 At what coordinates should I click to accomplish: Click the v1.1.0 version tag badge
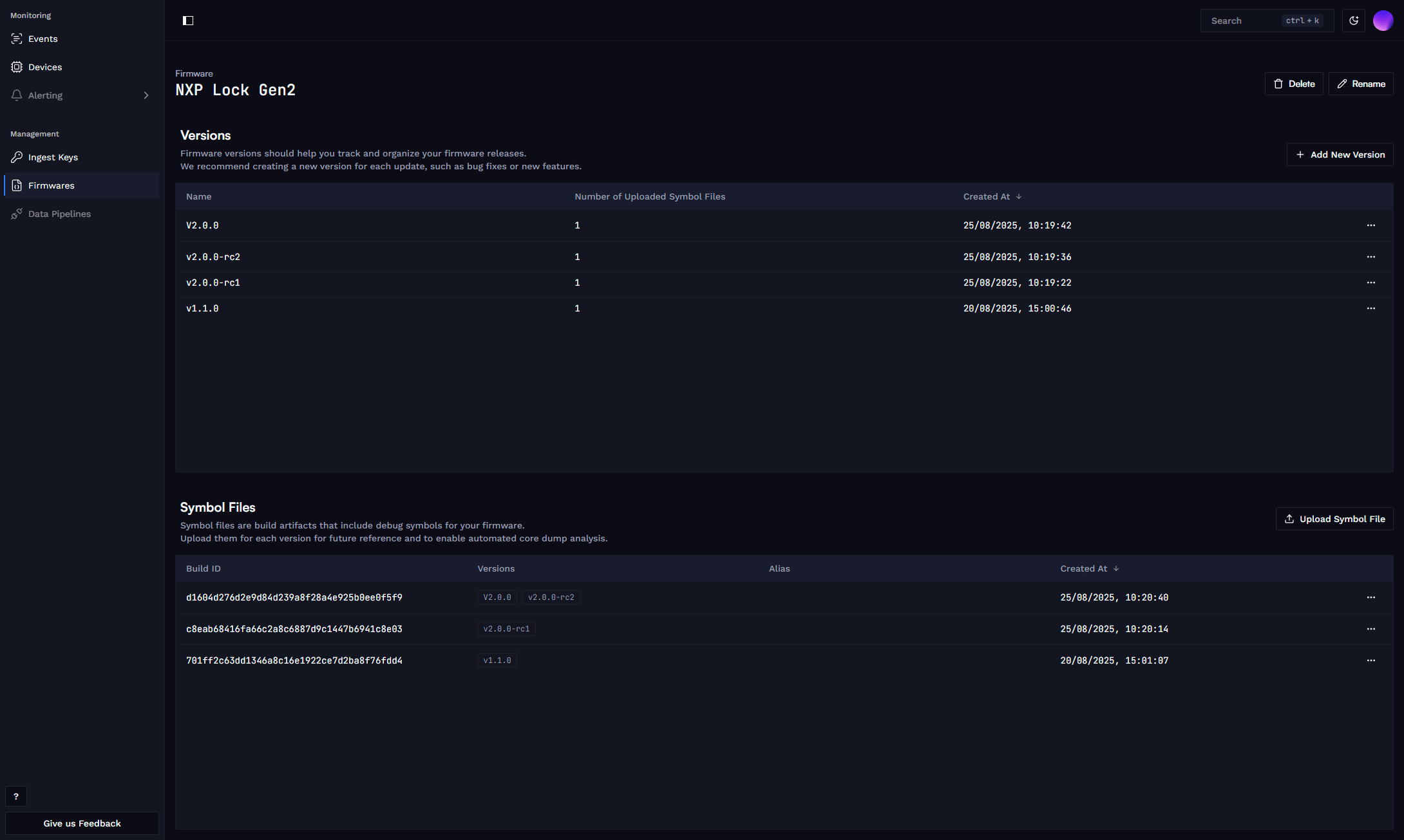[497, 660]
